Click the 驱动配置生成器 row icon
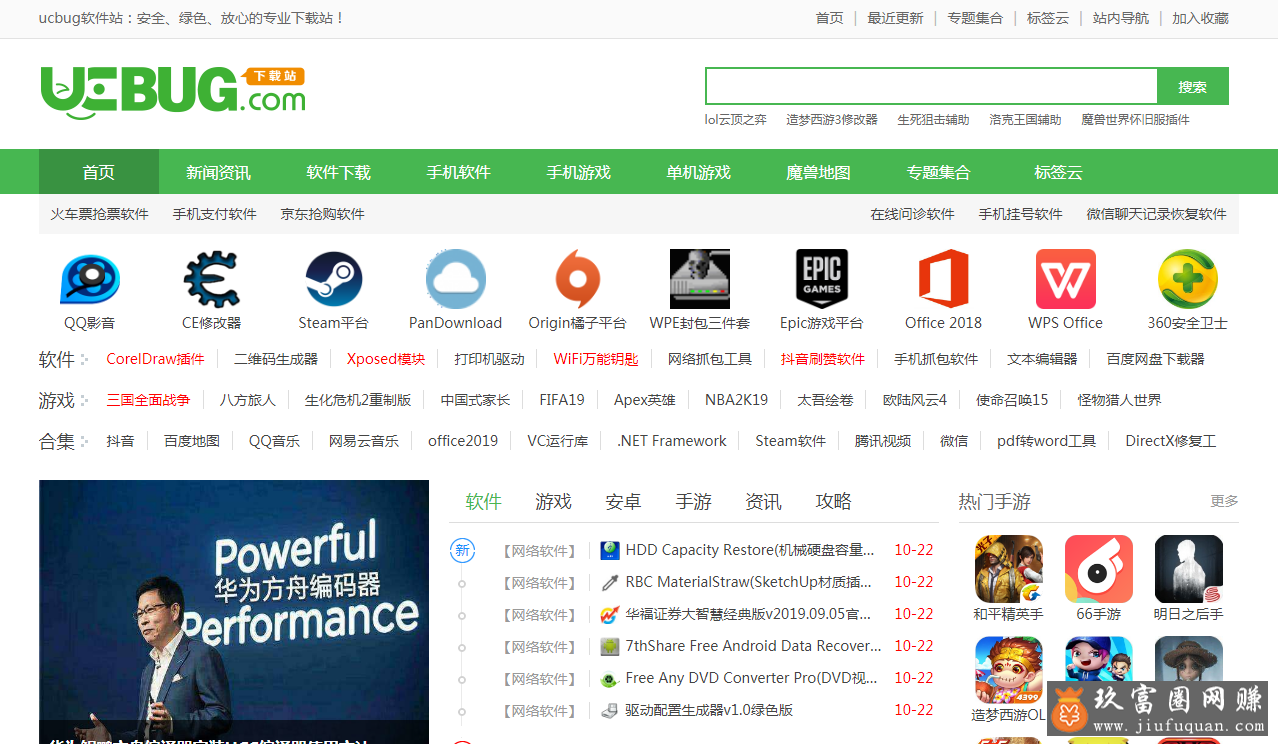1278x744 pixels. [x=609, y=711]
